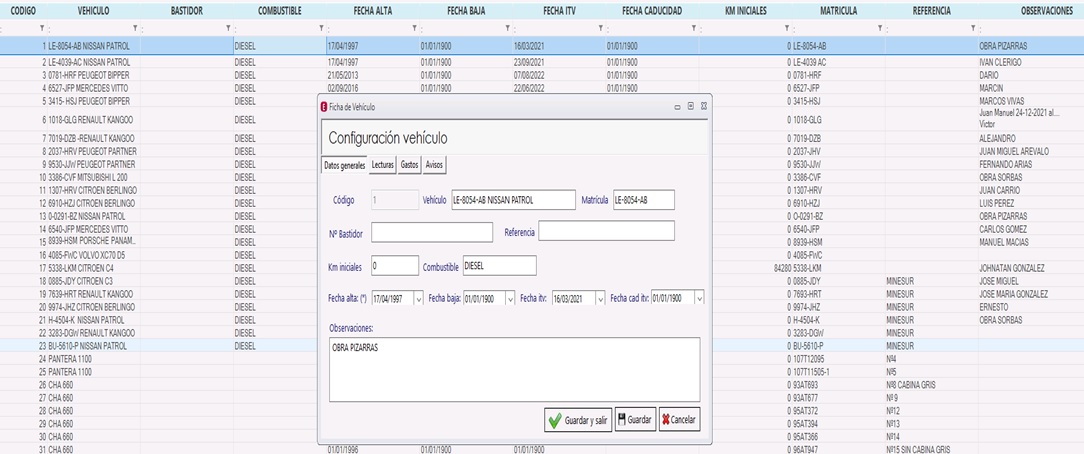Screen dimensions: 1084x454
Task: Maximize the Ficha de Vehículo dialog
Action: (690, 106)
